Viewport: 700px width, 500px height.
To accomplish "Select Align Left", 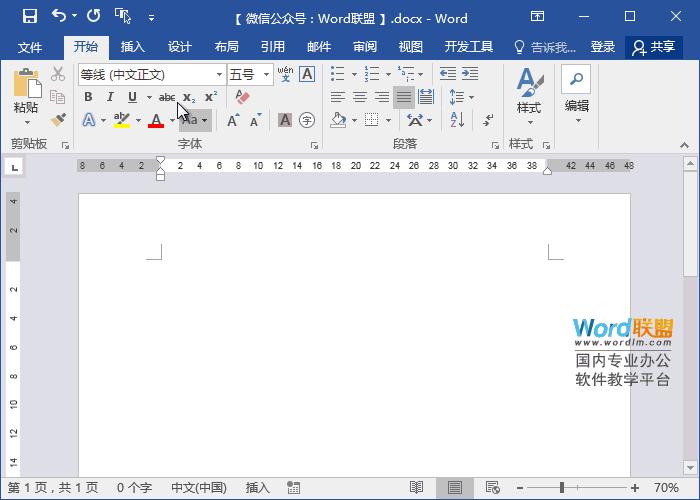I will 338,97.
